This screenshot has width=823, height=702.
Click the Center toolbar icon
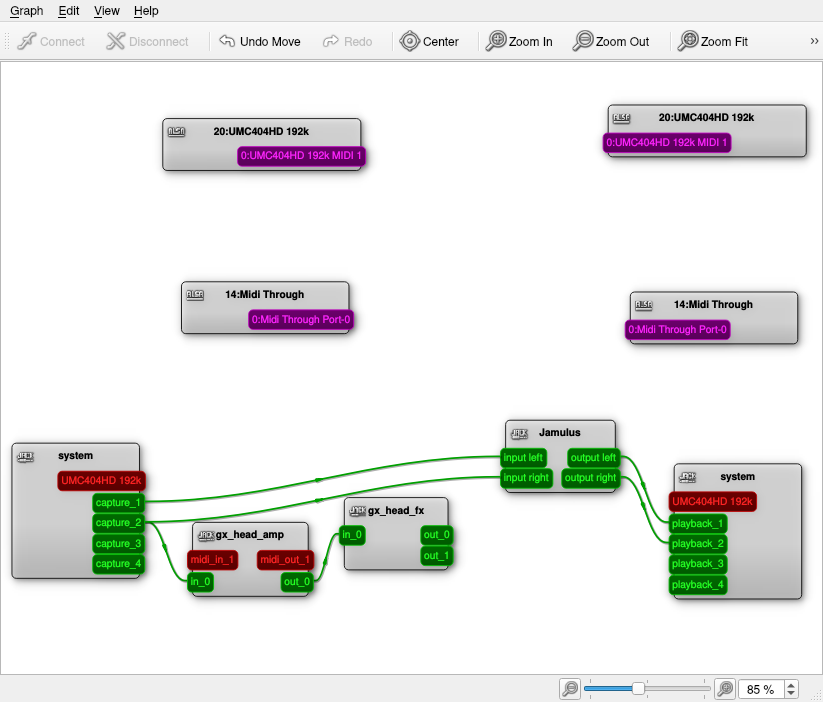click(x=409, y=42)
